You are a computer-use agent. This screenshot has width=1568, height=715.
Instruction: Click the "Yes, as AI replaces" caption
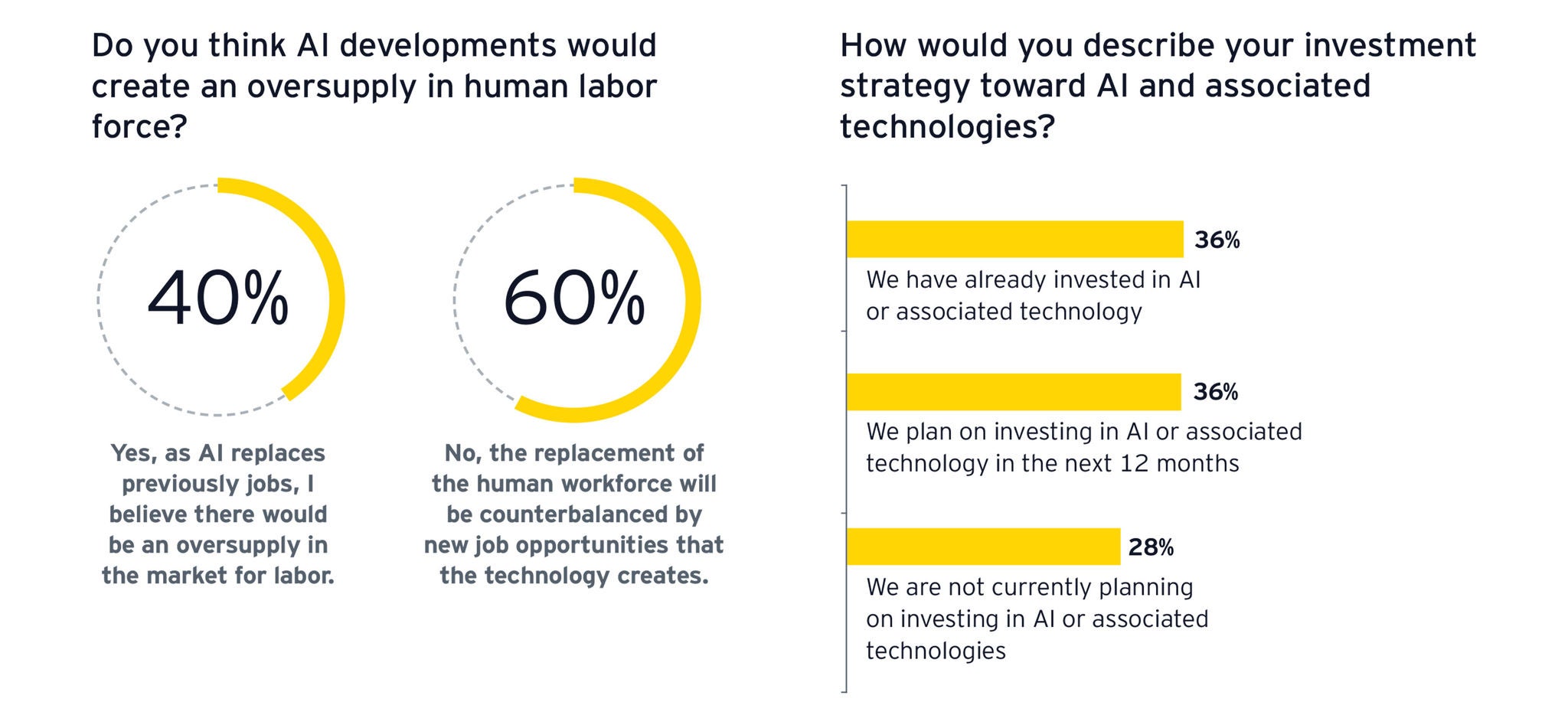[x=218, y=514]
